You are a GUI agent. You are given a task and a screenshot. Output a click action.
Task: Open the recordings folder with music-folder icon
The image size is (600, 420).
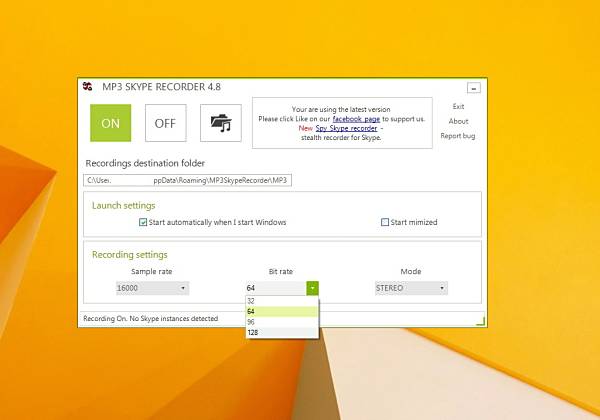pyautogui.click(x=221, y=123)
